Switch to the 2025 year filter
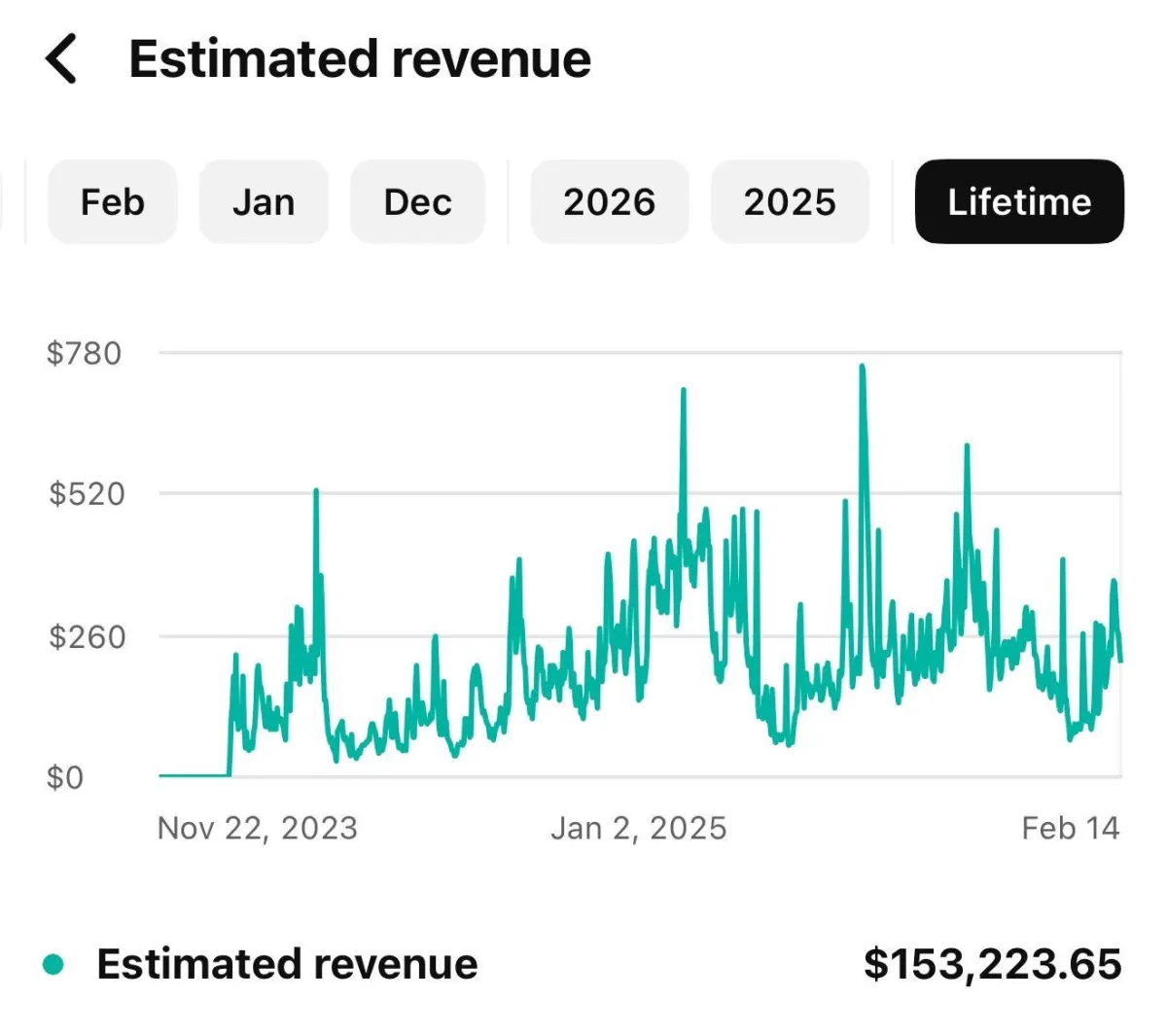The image size is (1167, 1036). [790, 201]
